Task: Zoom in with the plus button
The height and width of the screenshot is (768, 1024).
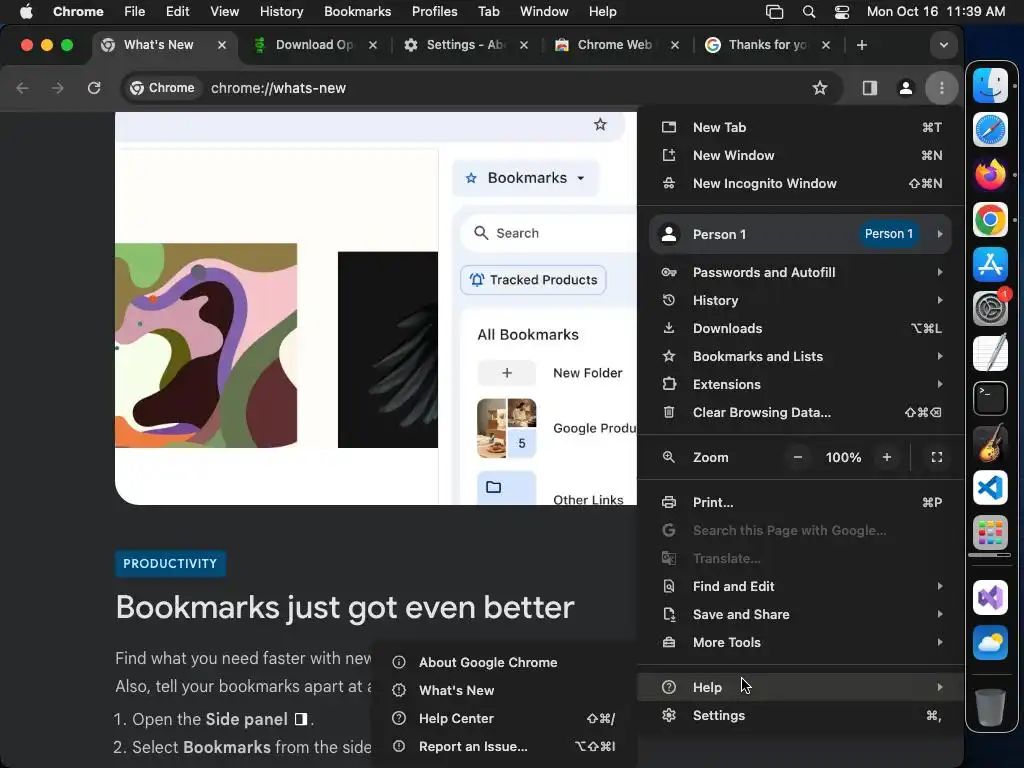Action: (886, 457)
